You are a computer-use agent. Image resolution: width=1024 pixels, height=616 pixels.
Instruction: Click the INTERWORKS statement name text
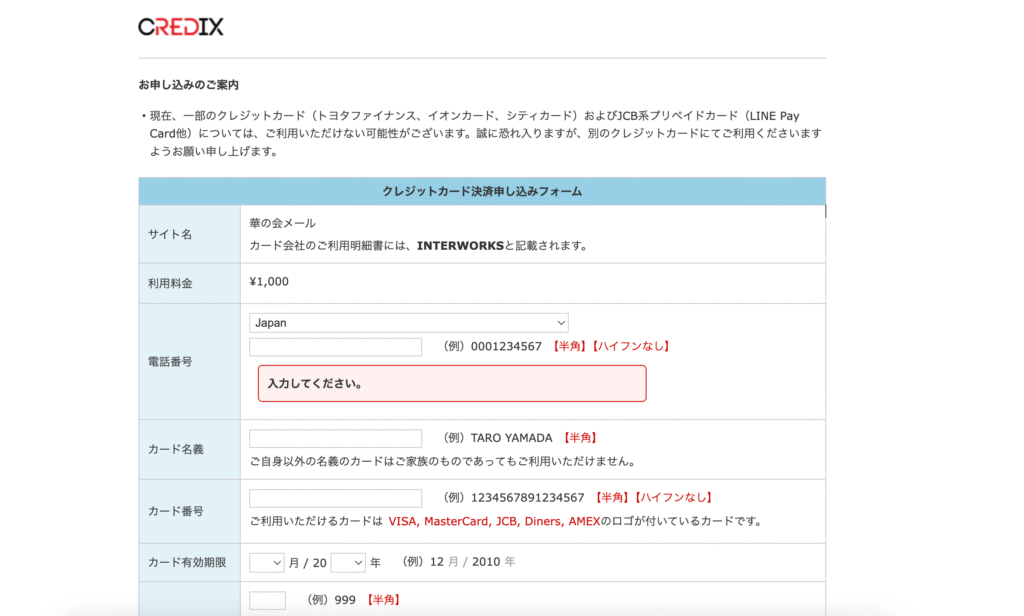pos(460,246)
